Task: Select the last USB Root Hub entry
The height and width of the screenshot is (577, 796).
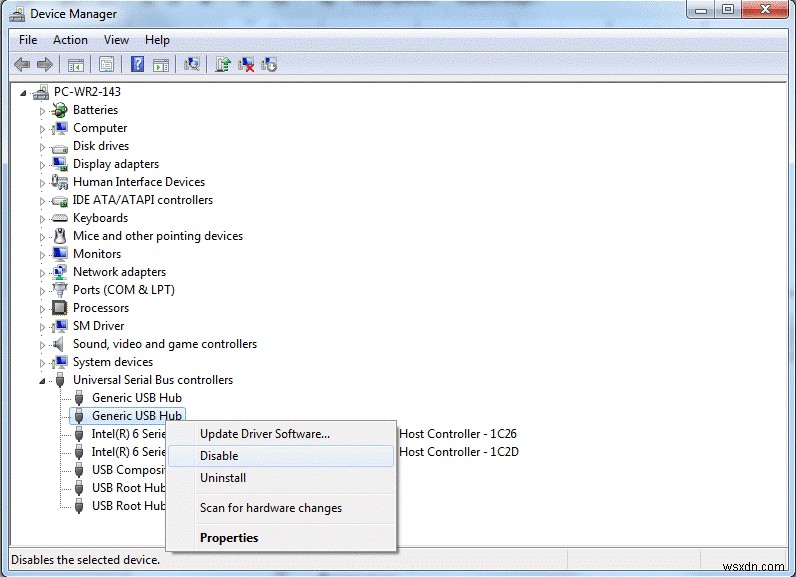Action: click(x=128, y=506)
